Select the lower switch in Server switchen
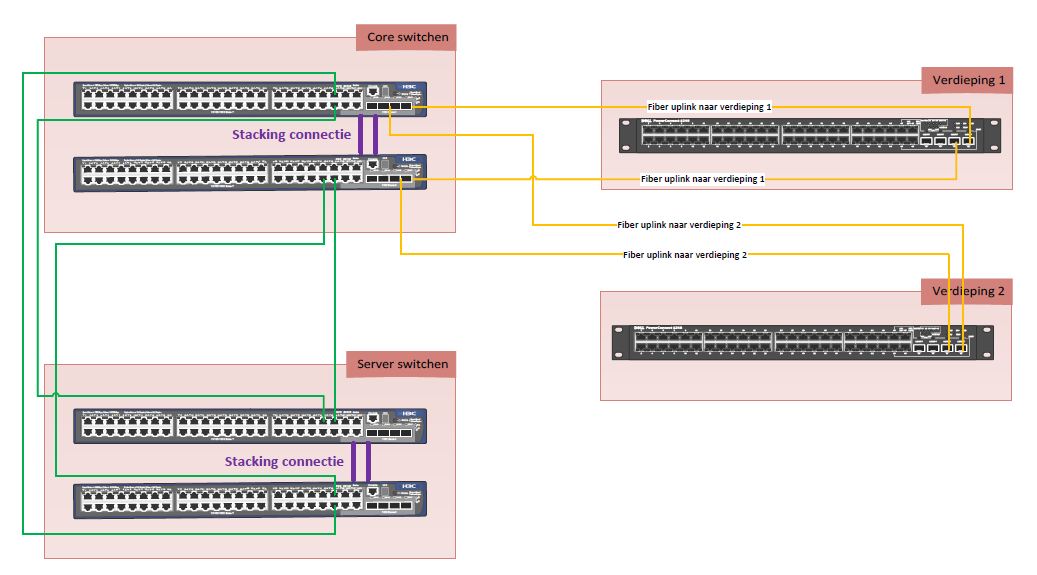 pos(250,500)
